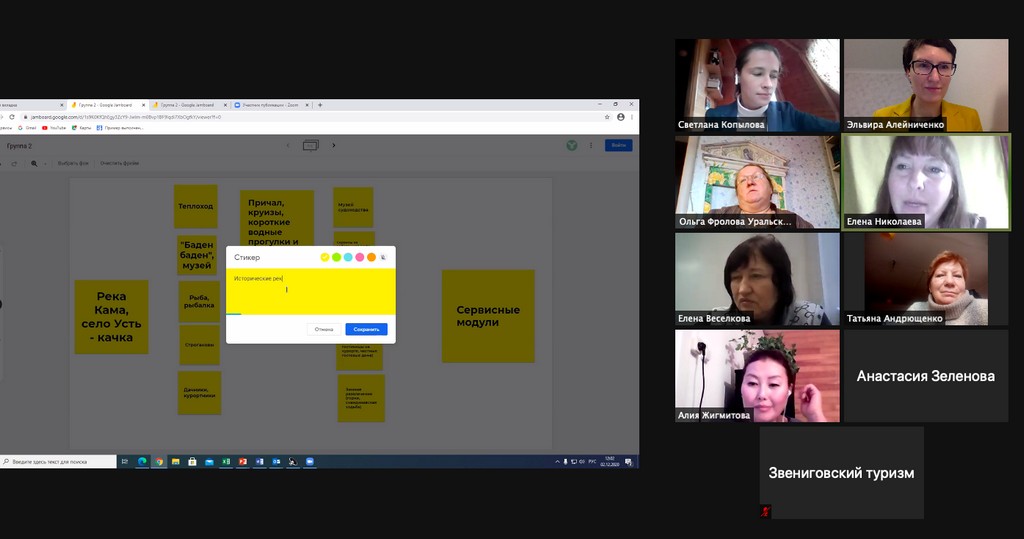The width and height of the screenshot is (1024, 539).
Task: Select the yellow sticker color
Action: (x=325, y=257)
